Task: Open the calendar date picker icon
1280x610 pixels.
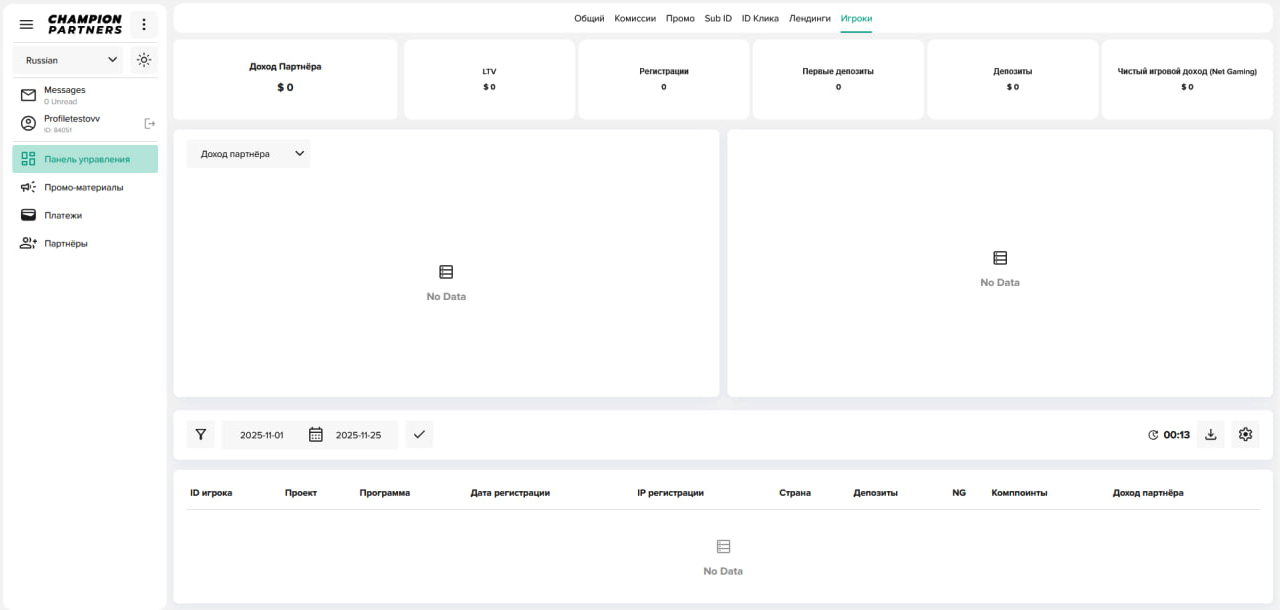Action: [316, 434]
